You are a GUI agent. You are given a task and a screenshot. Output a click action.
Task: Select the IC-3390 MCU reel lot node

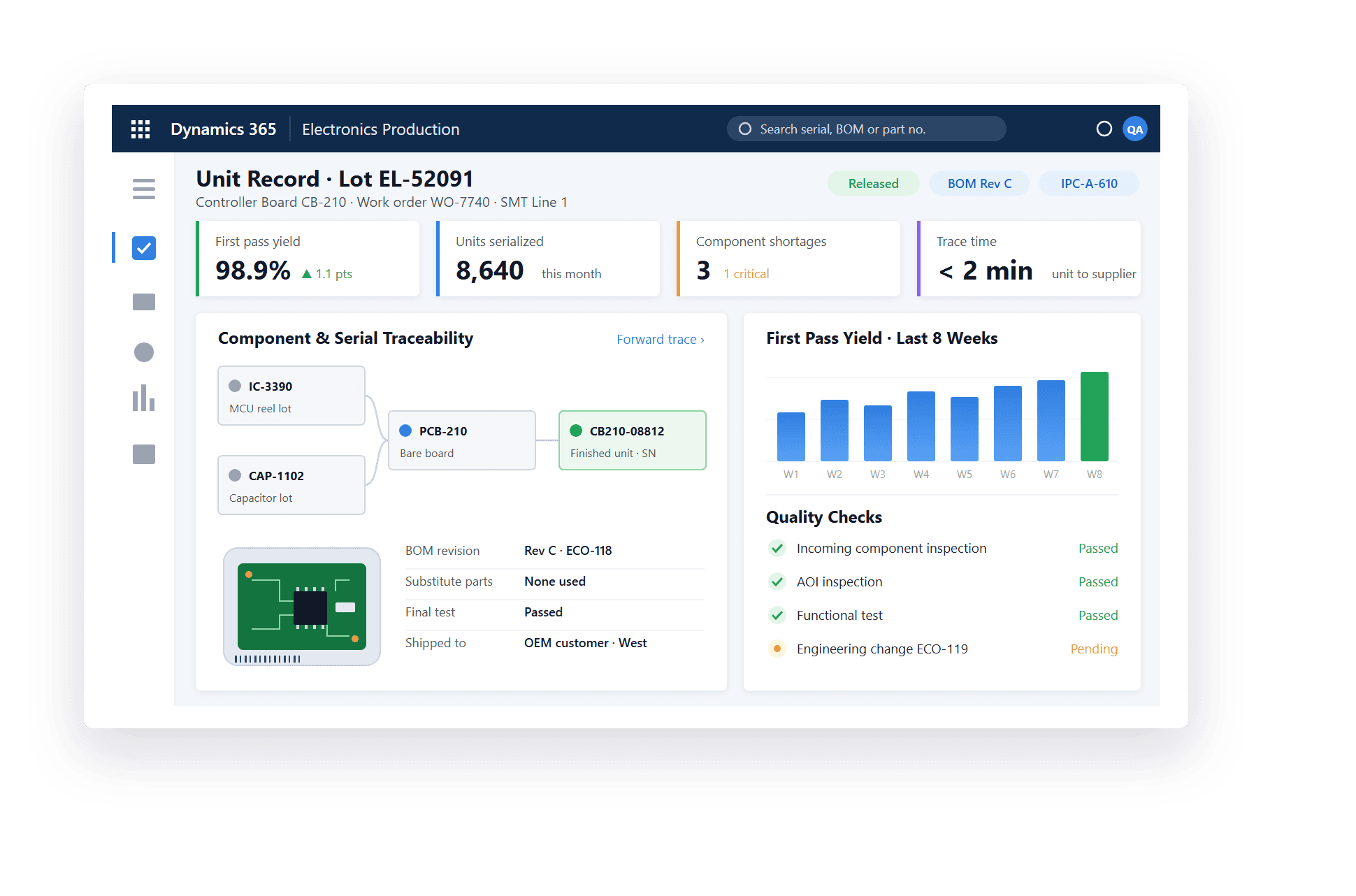[x=291, y=396]
